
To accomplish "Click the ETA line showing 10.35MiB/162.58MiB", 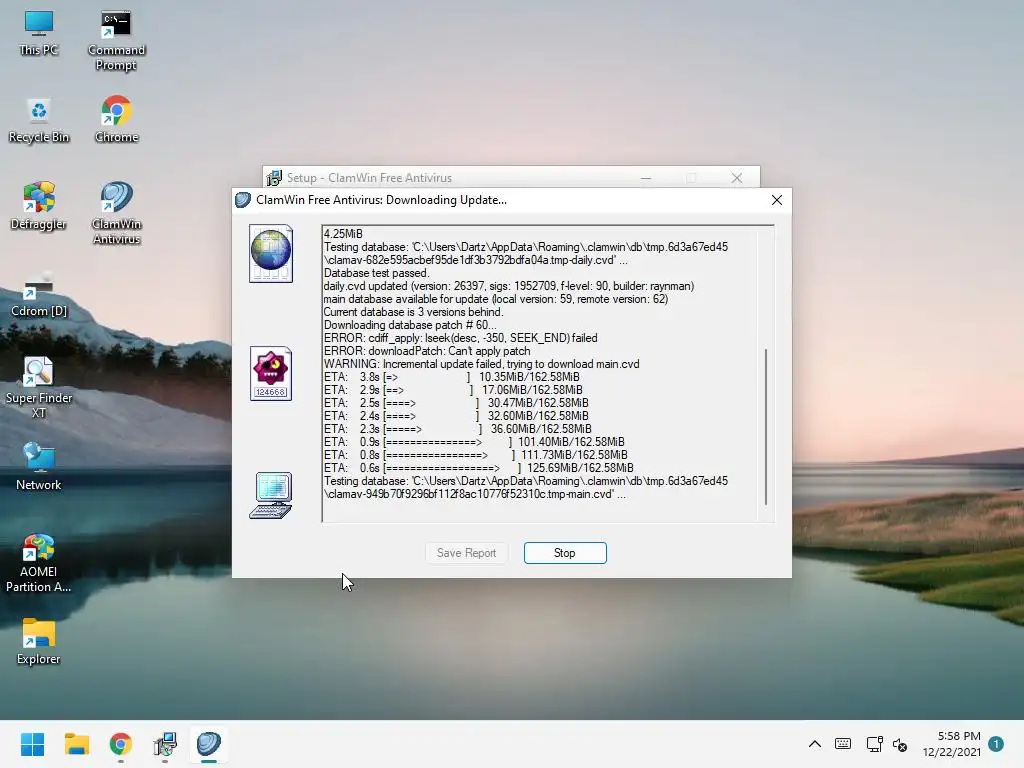I will tap(452, 377).
